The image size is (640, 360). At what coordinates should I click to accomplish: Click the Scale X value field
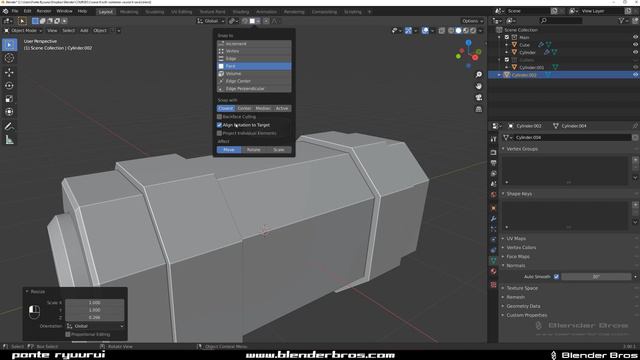[95, 303]
